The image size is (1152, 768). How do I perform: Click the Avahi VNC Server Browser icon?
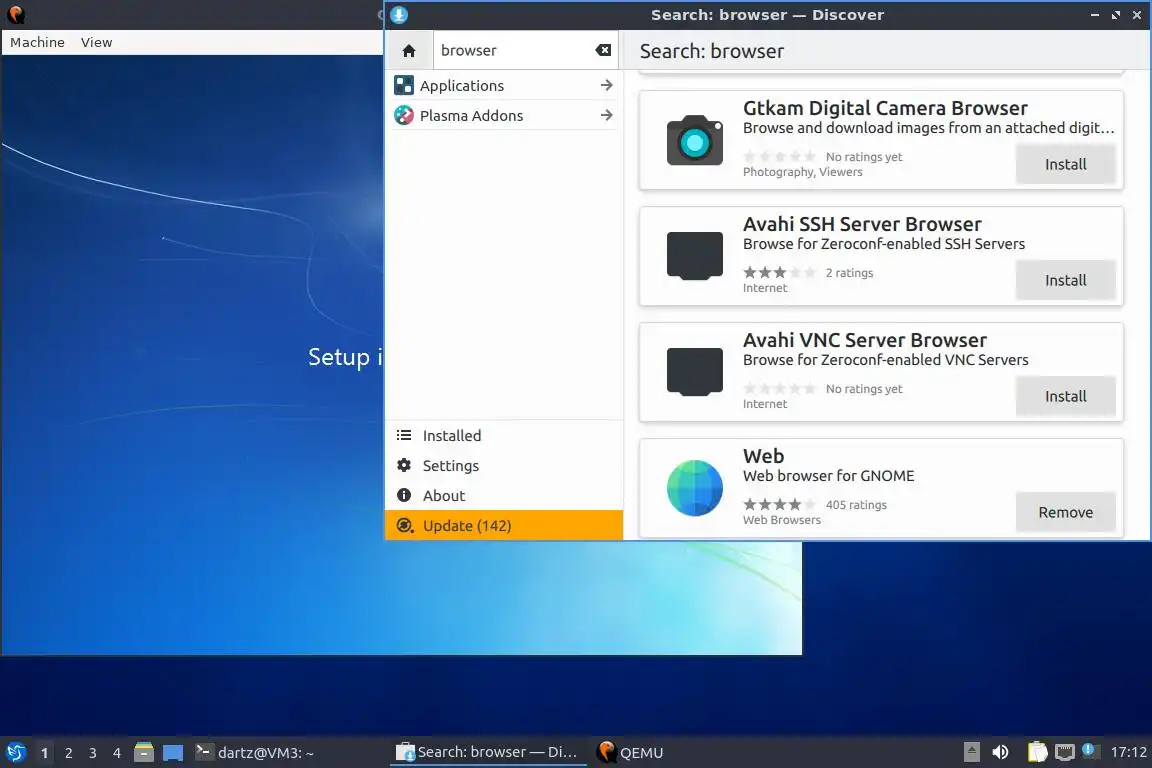pos(695,372)
